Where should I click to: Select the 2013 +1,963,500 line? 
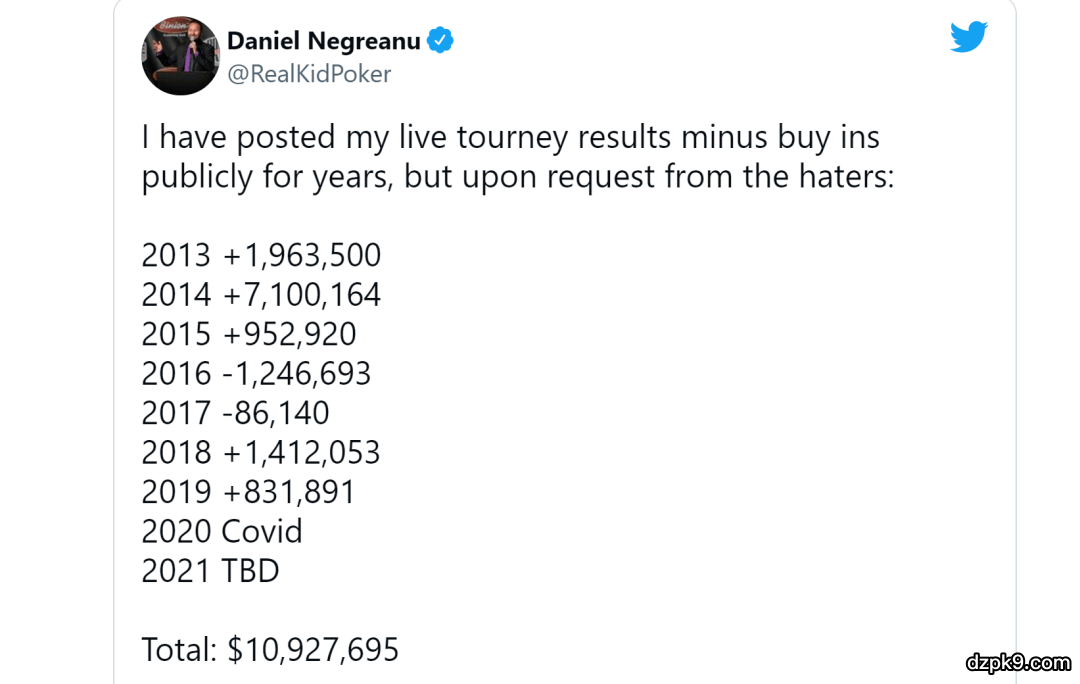[x=261, y=255]
